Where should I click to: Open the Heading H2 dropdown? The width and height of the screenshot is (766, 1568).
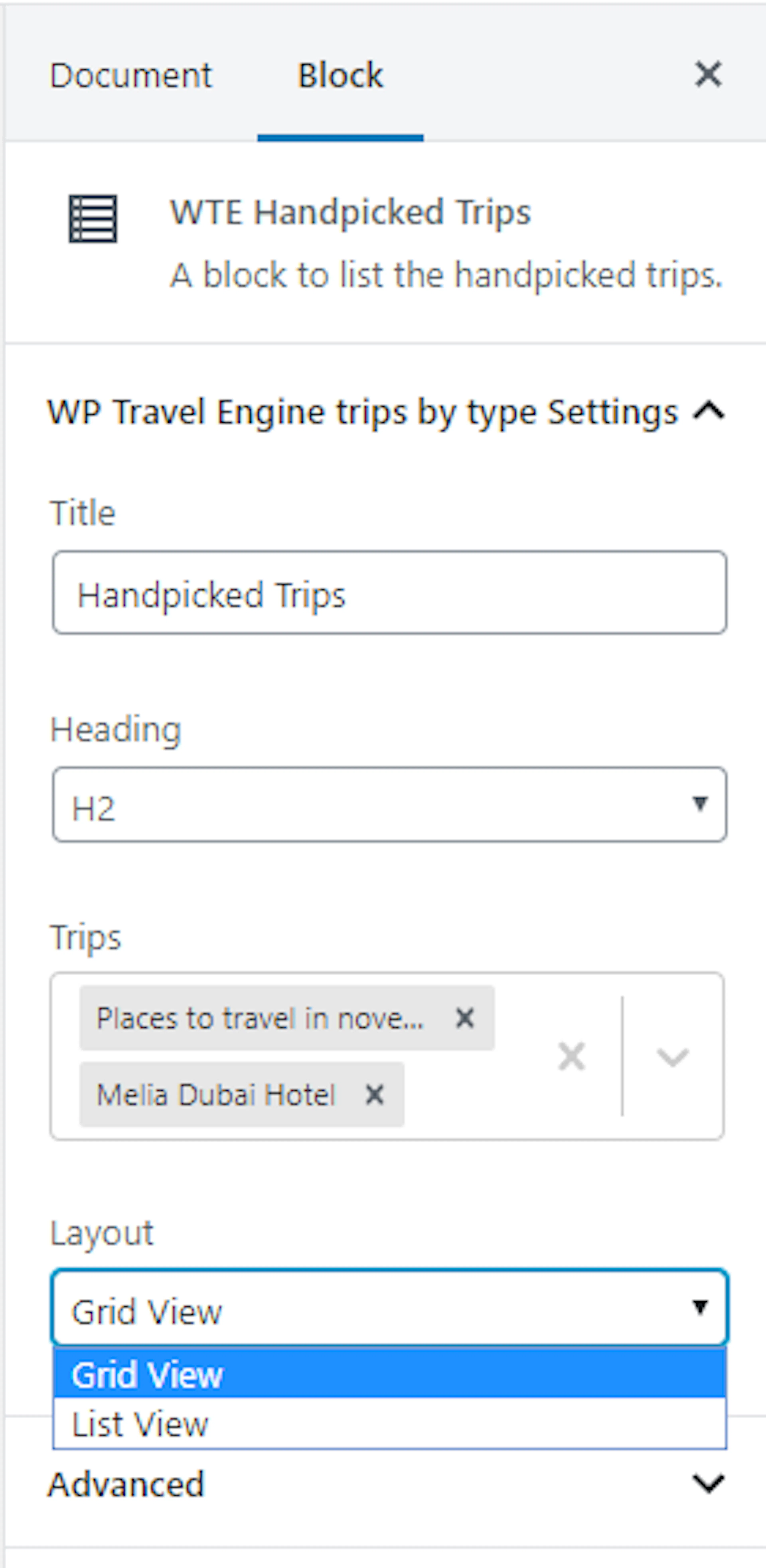tap(389, 805)
